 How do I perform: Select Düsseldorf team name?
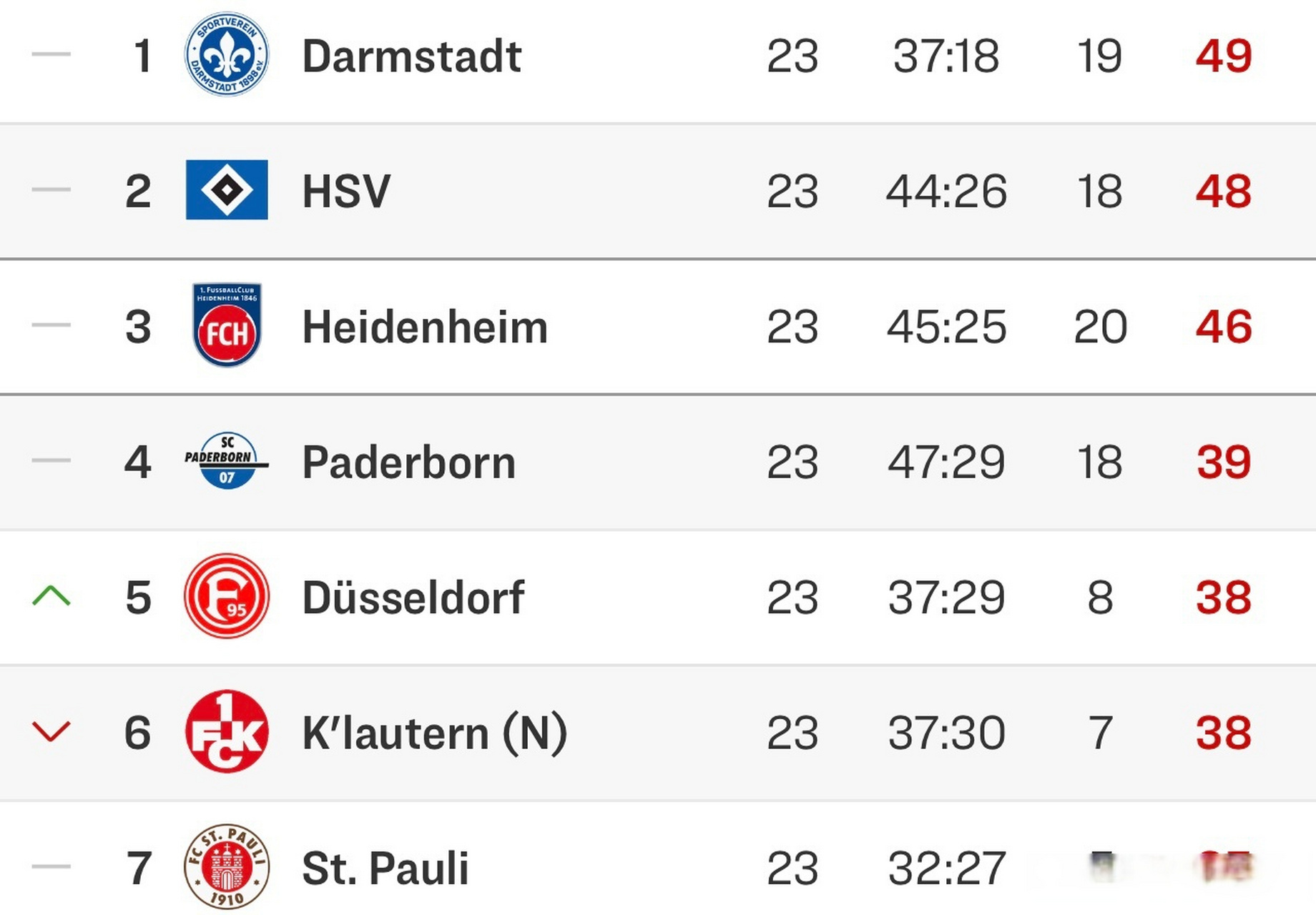tap(413, 598)
